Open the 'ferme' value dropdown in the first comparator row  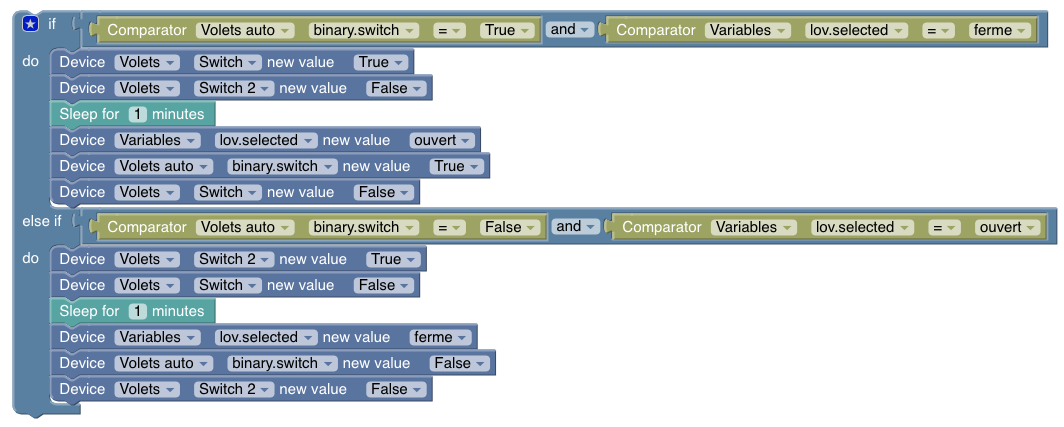coord(999,30)
